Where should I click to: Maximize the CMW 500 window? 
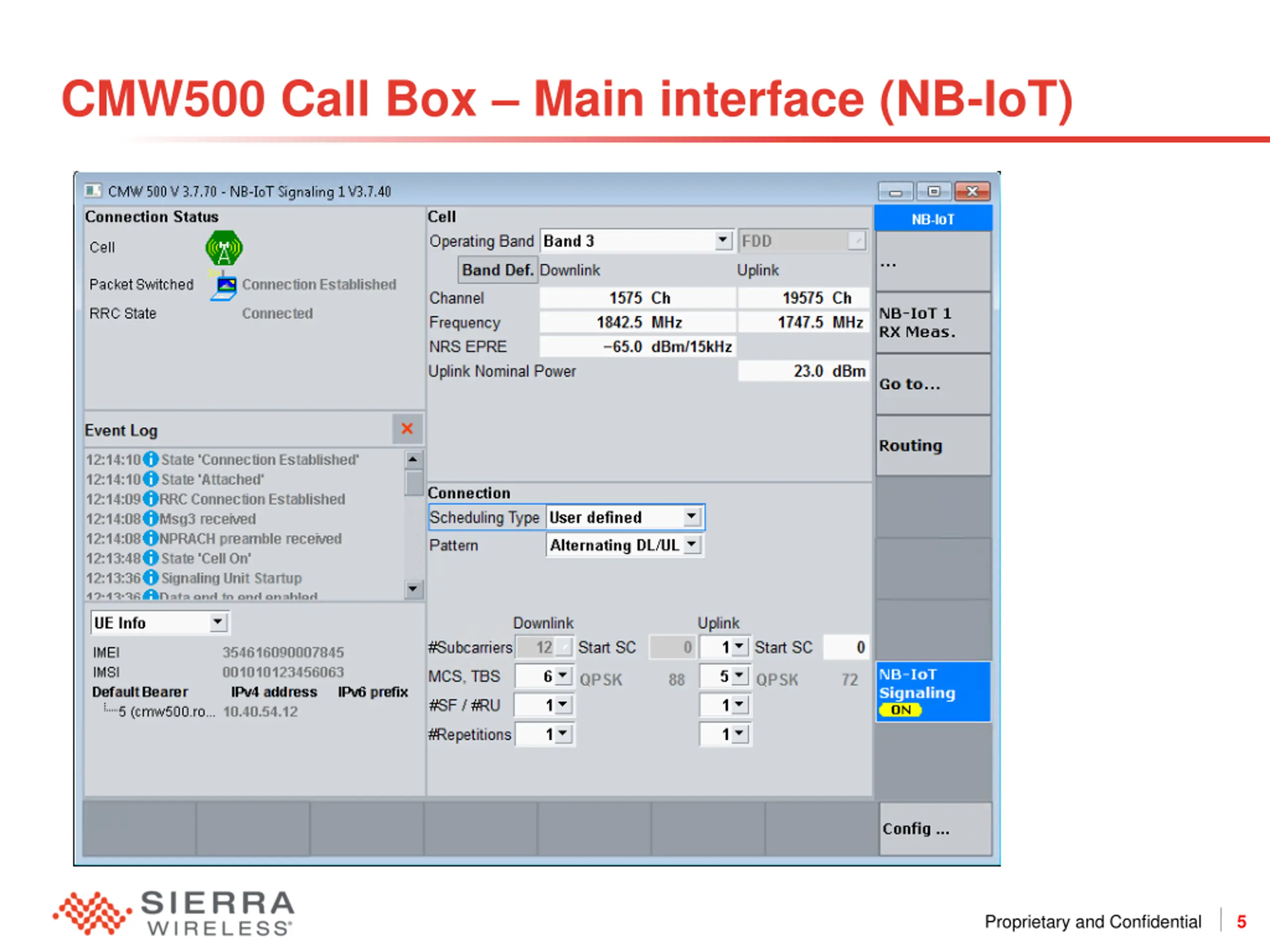point(934,191)
